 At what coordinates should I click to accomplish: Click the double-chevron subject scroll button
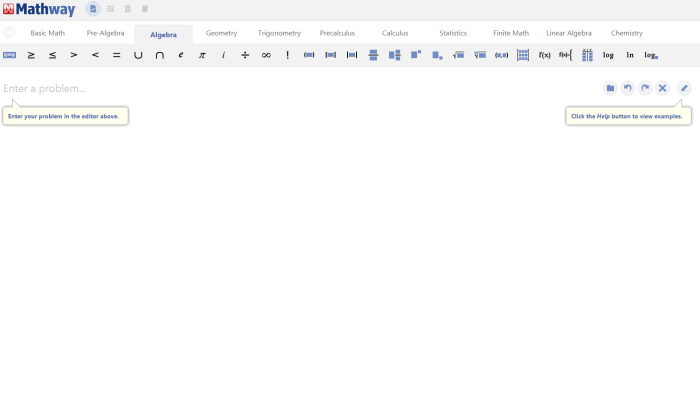tap(9, 33)
